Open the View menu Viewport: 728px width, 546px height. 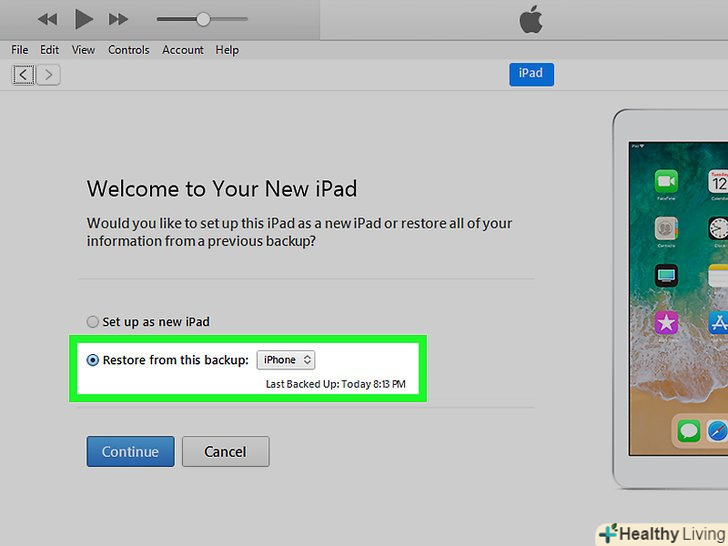(83, 50)
